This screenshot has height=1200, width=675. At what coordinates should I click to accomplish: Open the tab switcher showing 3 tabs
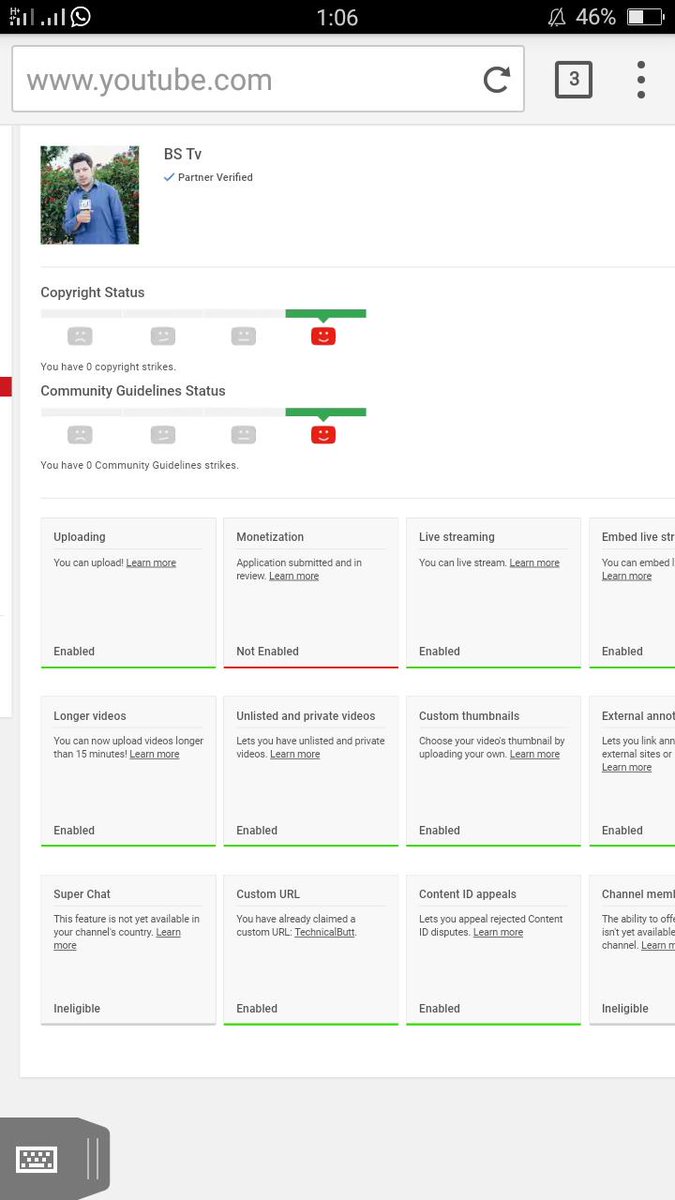point(574,80)
